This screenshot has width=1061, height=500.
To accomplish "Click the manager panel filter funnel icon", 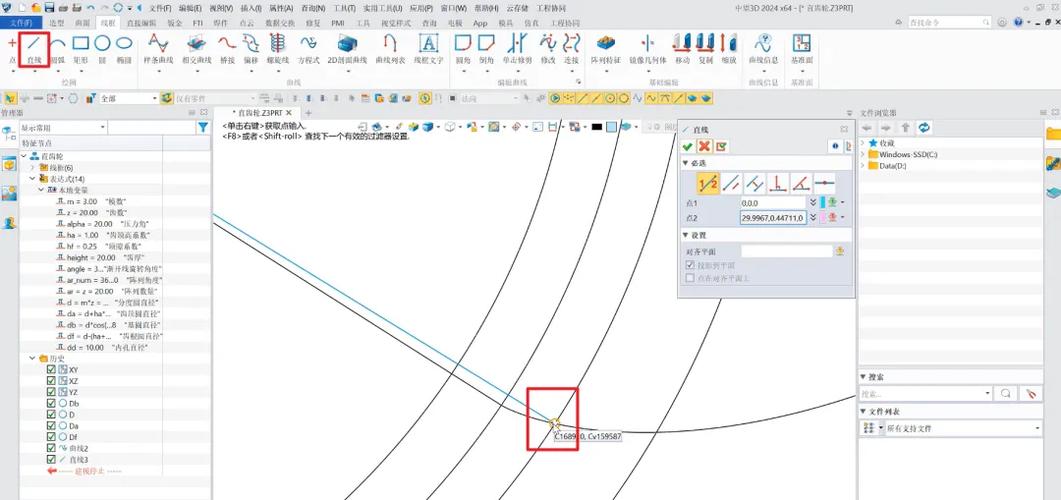I will [202, 127].
